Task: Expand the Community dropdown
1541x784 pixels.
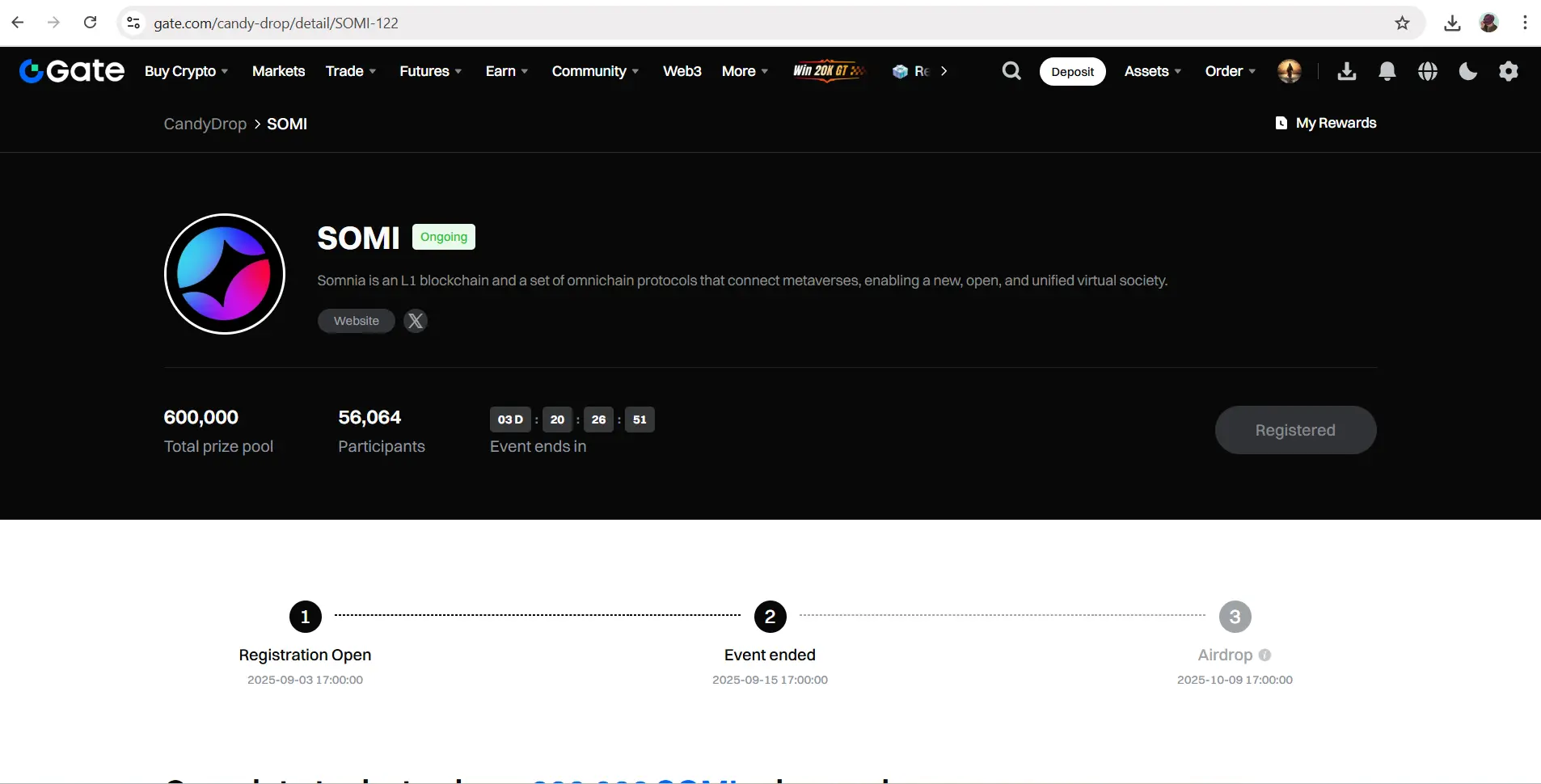Action: point(596,71)
